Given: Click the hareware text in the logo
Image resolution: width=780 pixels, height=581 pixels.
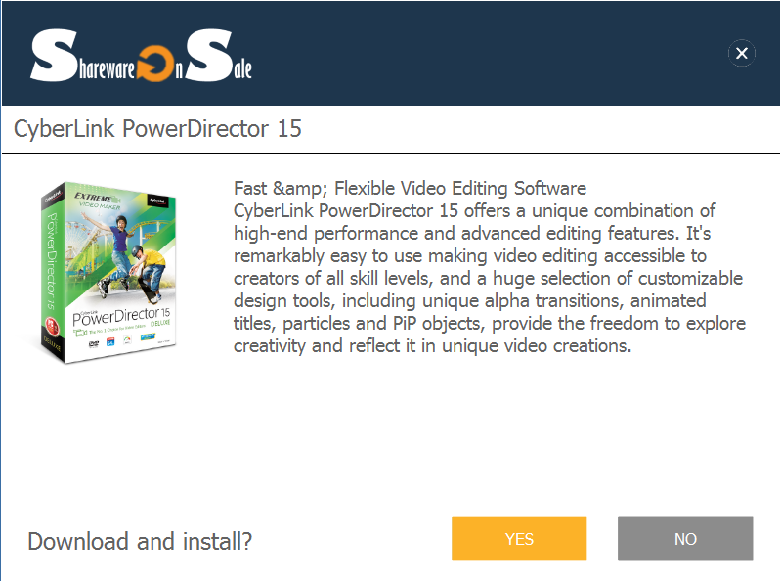Looking at the screenshot, I should click(107, 69).
